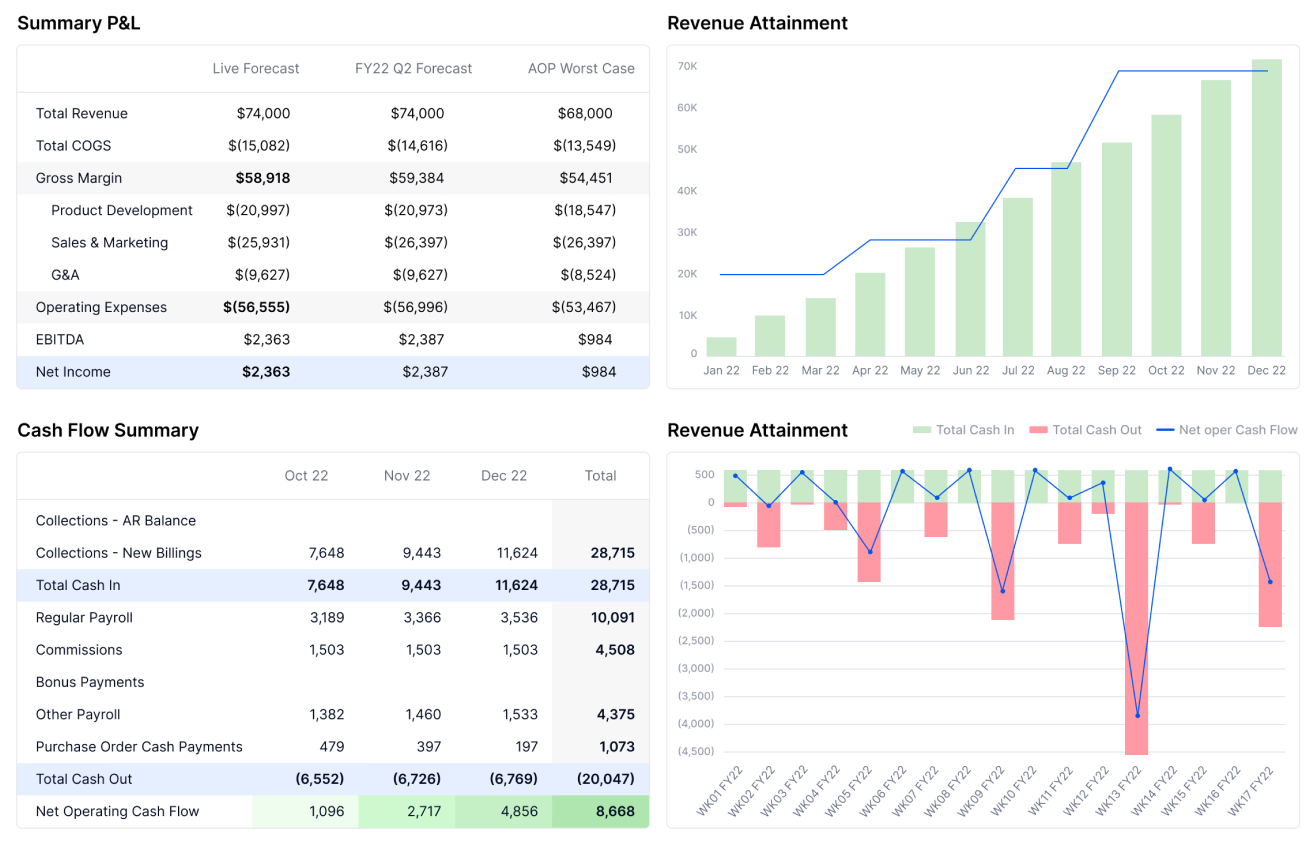
Task: Click the Other Payroll row label
Action: point(78,715)
